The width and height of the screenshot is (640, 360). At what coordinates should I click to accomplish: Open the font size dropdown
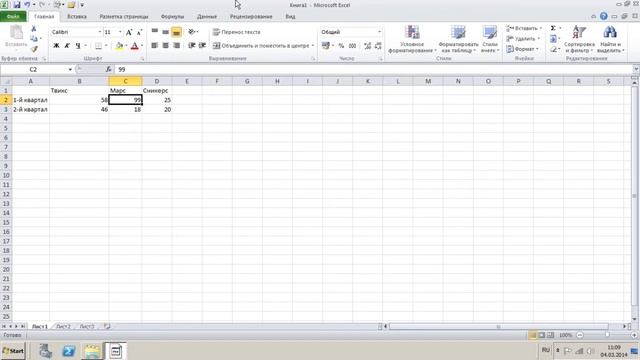point(120,32)
